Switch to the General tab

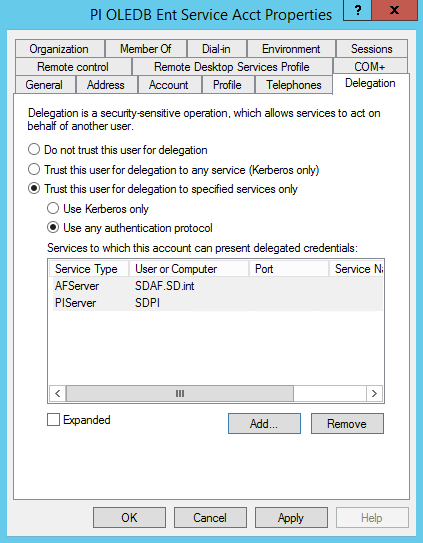pyautogui.click(x=44, y=85)
